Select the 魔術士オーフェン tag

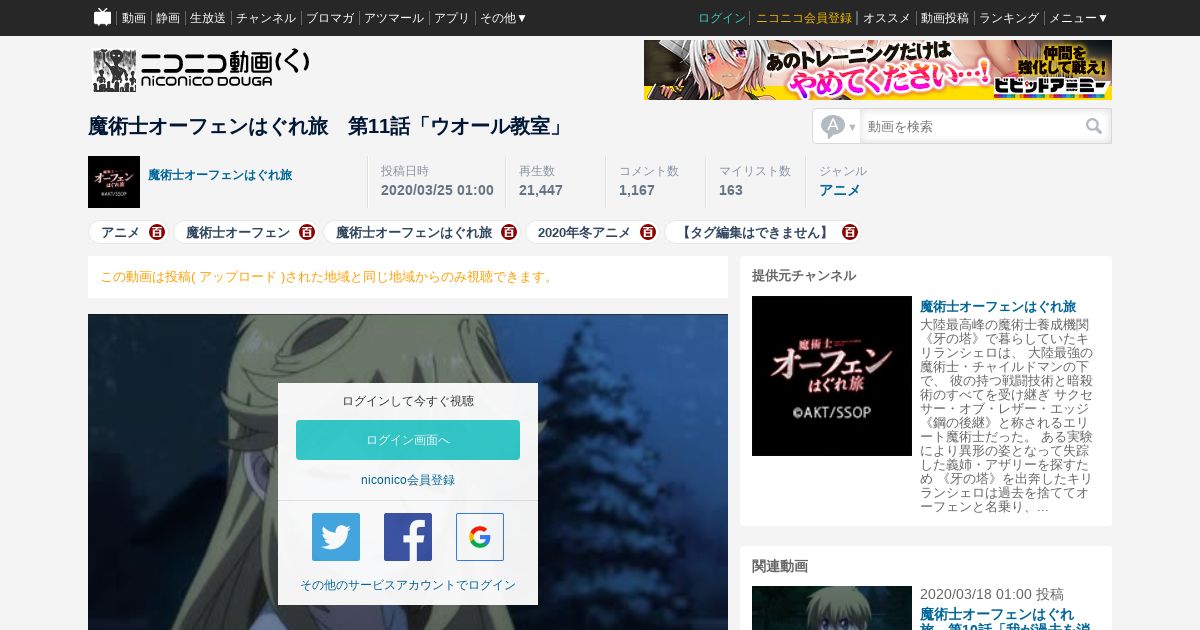[238, 232]
